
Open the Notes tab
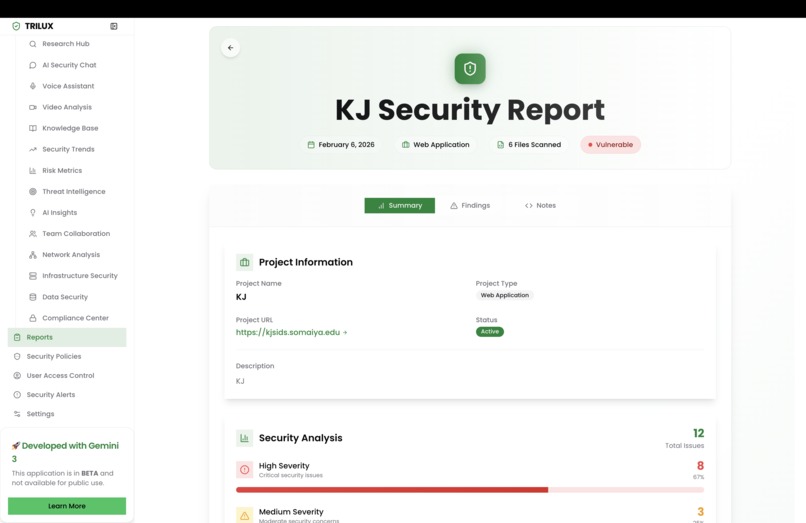click(540, 206)
